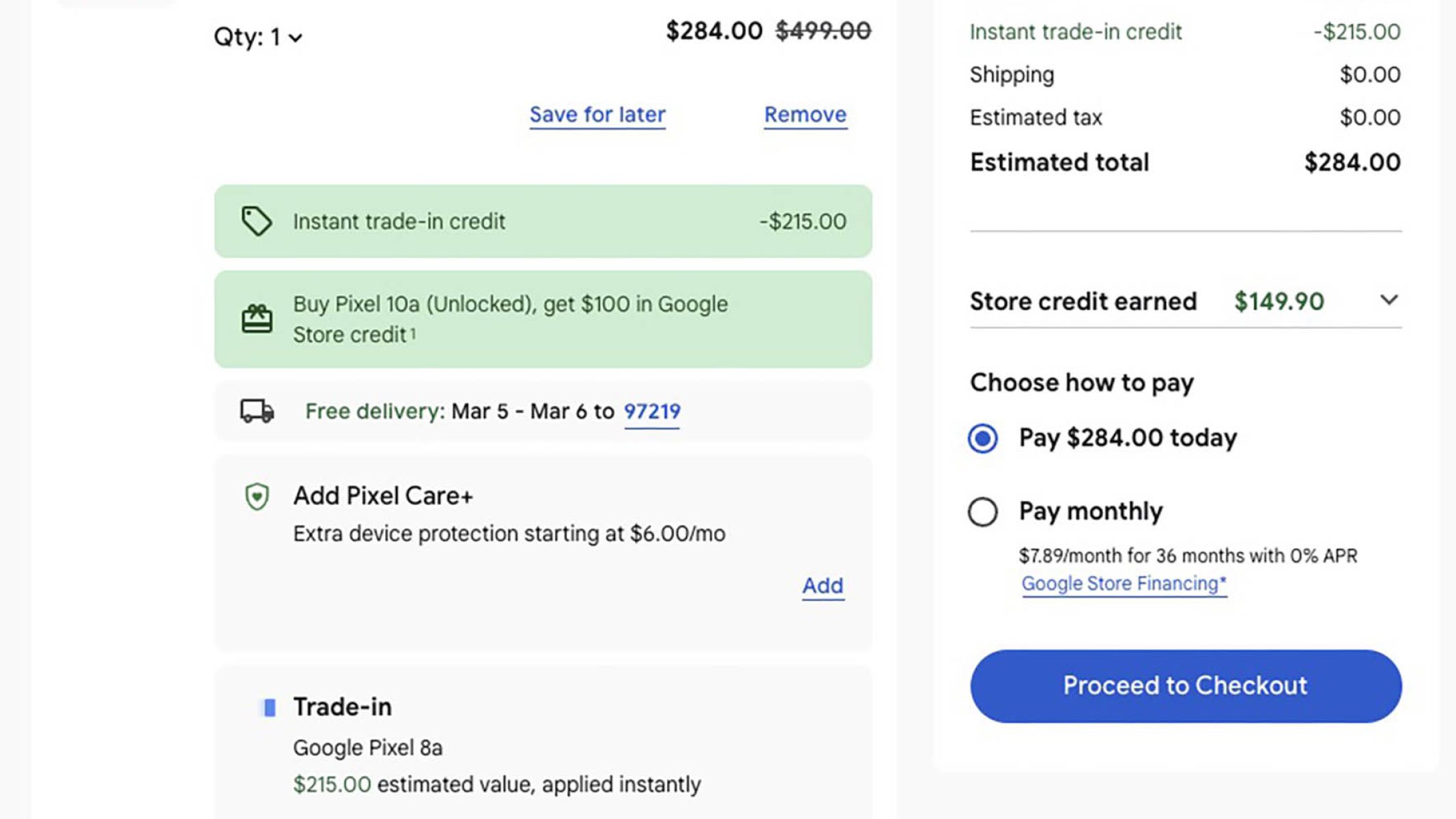Remove the item from cart
Screen dimensions: 1456x819
click(805, 115)
